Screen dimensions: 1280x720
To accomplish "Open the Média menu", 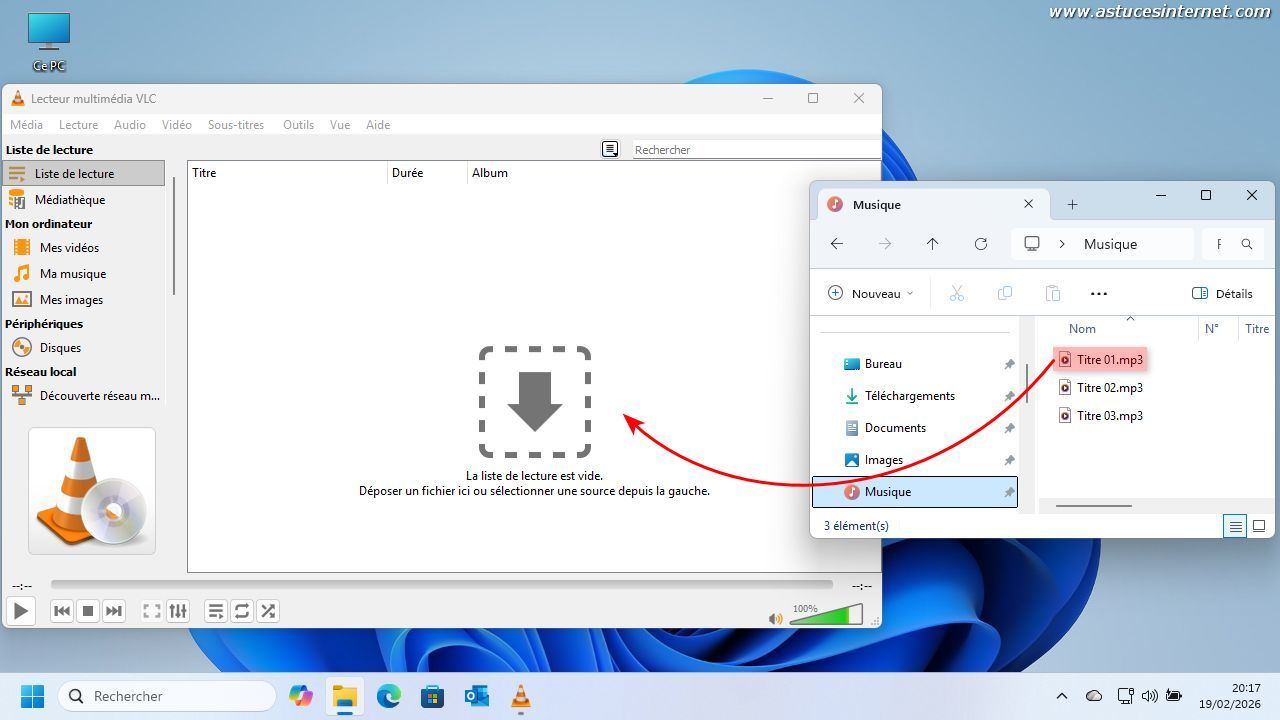I will point(26,125).
